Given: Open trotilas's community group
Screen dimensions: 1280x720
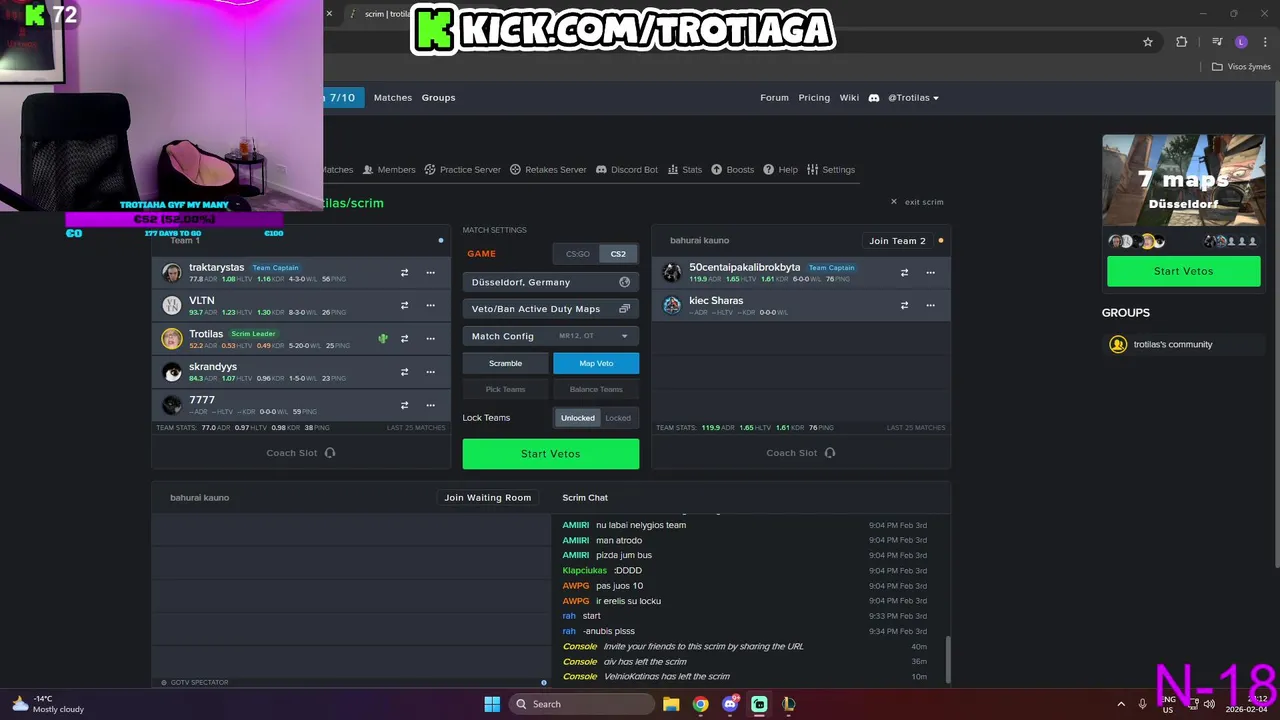Looking at the screenshot, I should pyautogui.click(x=1183, y=344).
